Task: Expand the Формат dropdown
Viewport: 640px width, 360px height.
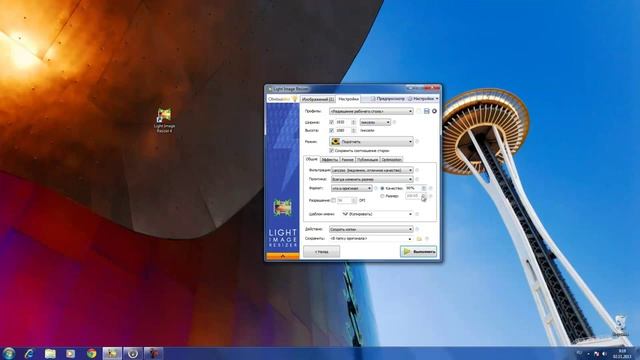Action: [351, 188]
